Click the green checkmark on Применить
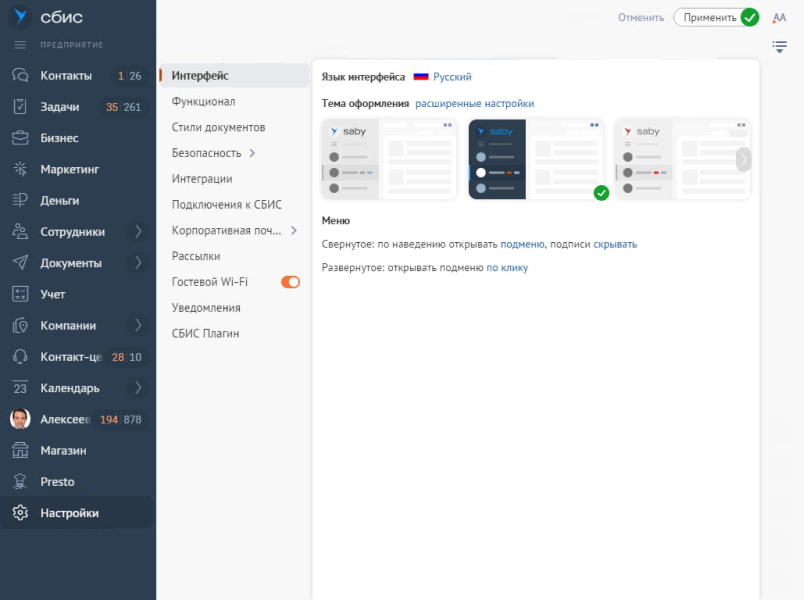Screen dimensions: 804x600 pos(750,17)
